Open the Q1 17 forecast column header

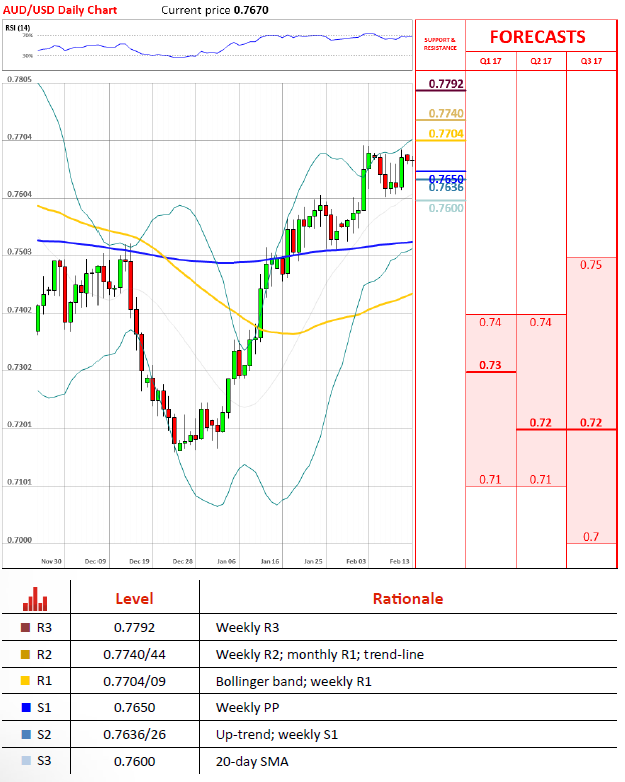(490, 61)
